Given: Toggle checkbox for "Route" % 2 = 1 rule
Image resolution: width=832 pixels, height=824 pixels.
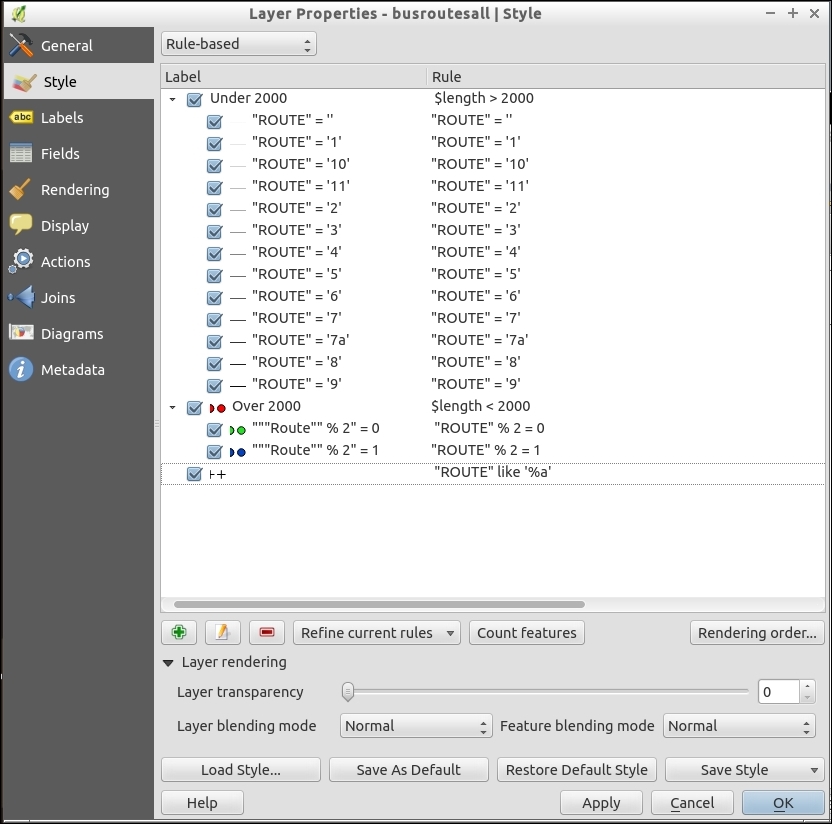Looking at the screenshot, I should point(214,452).
